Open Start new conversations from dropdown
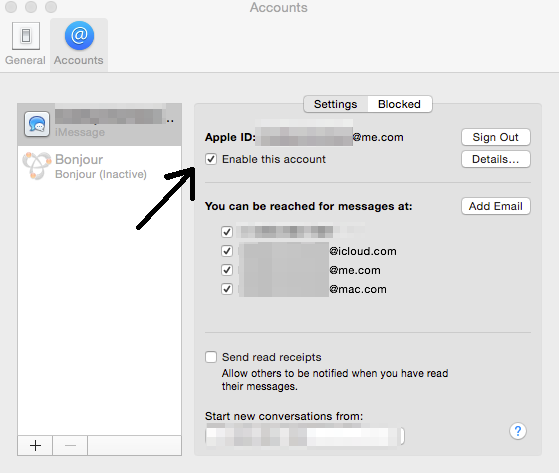The width and height of the screenshot is (559, 473). (x=305, y=436)
